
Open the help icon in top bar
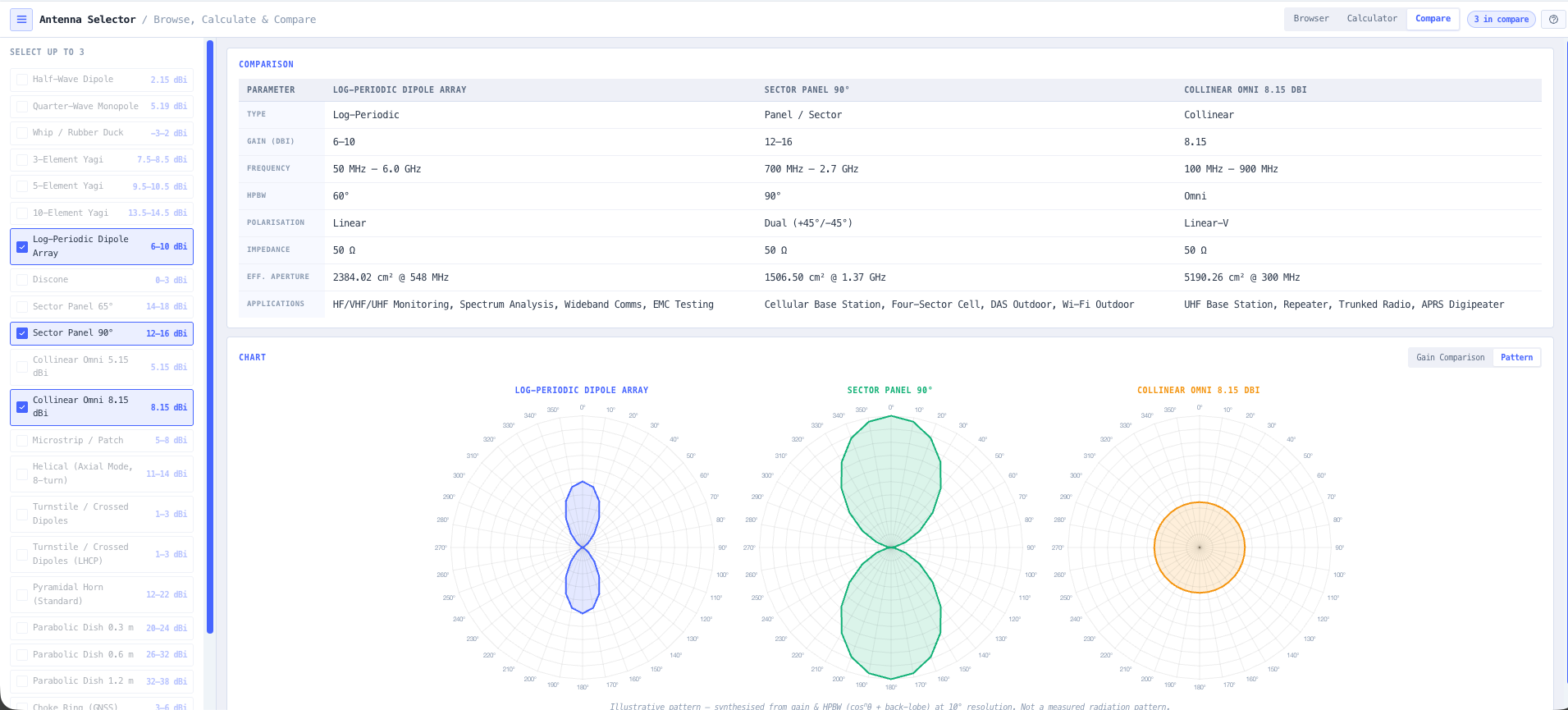1553,19
